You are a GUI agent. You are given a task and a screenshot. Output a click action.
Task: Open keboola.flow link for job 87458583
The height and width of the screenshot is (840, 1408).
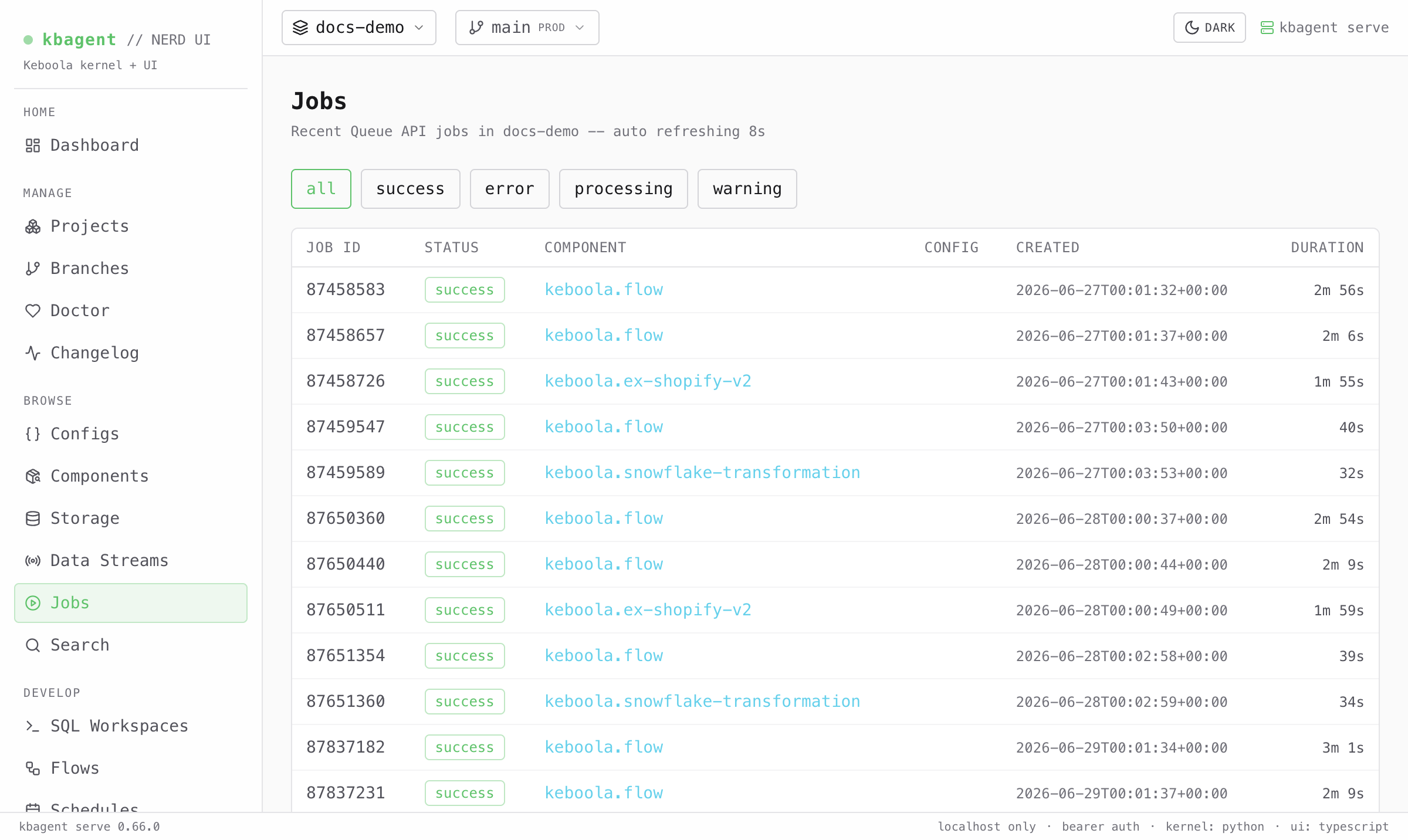tap(604, 290)
